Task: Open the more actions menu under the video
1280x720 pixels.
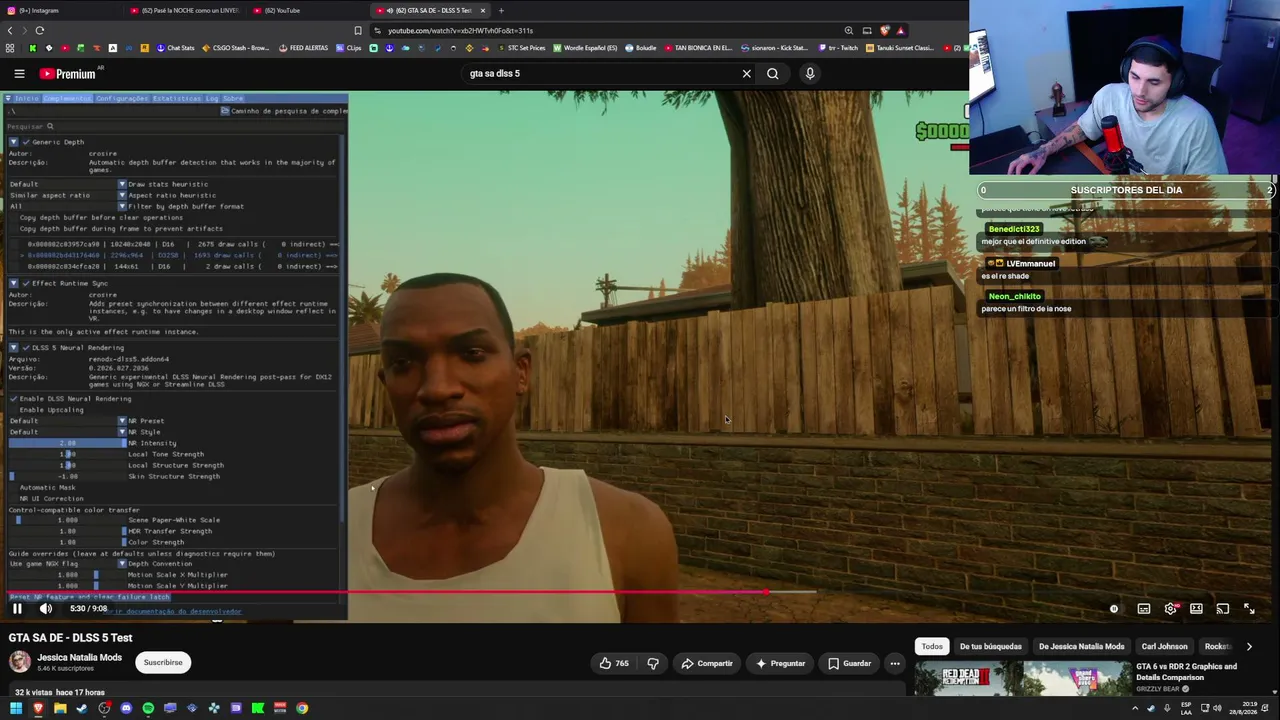Action: click(x=895, y=663)
